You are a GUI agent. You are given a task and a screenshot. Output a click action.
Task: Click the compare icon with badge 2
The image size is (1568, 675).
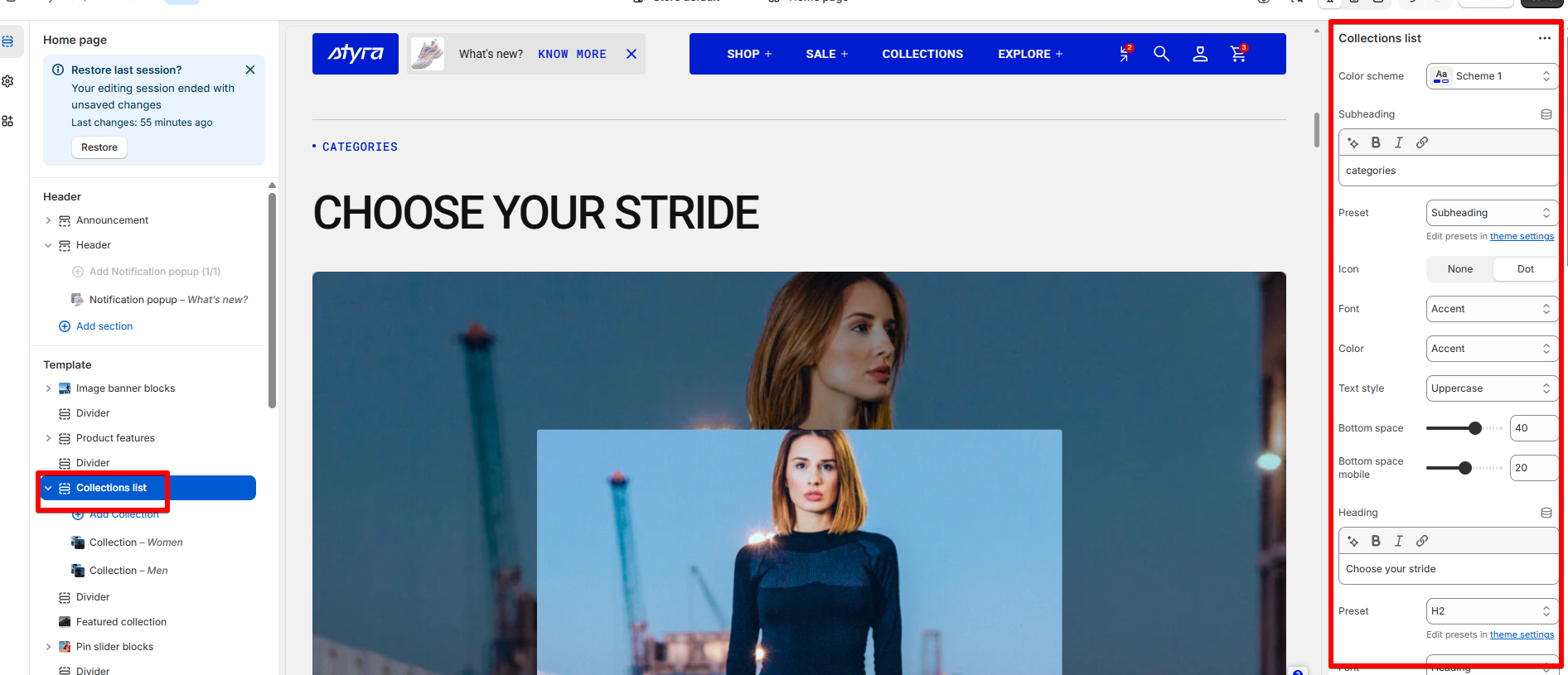pyautogui.click(x=1125, y=54)
